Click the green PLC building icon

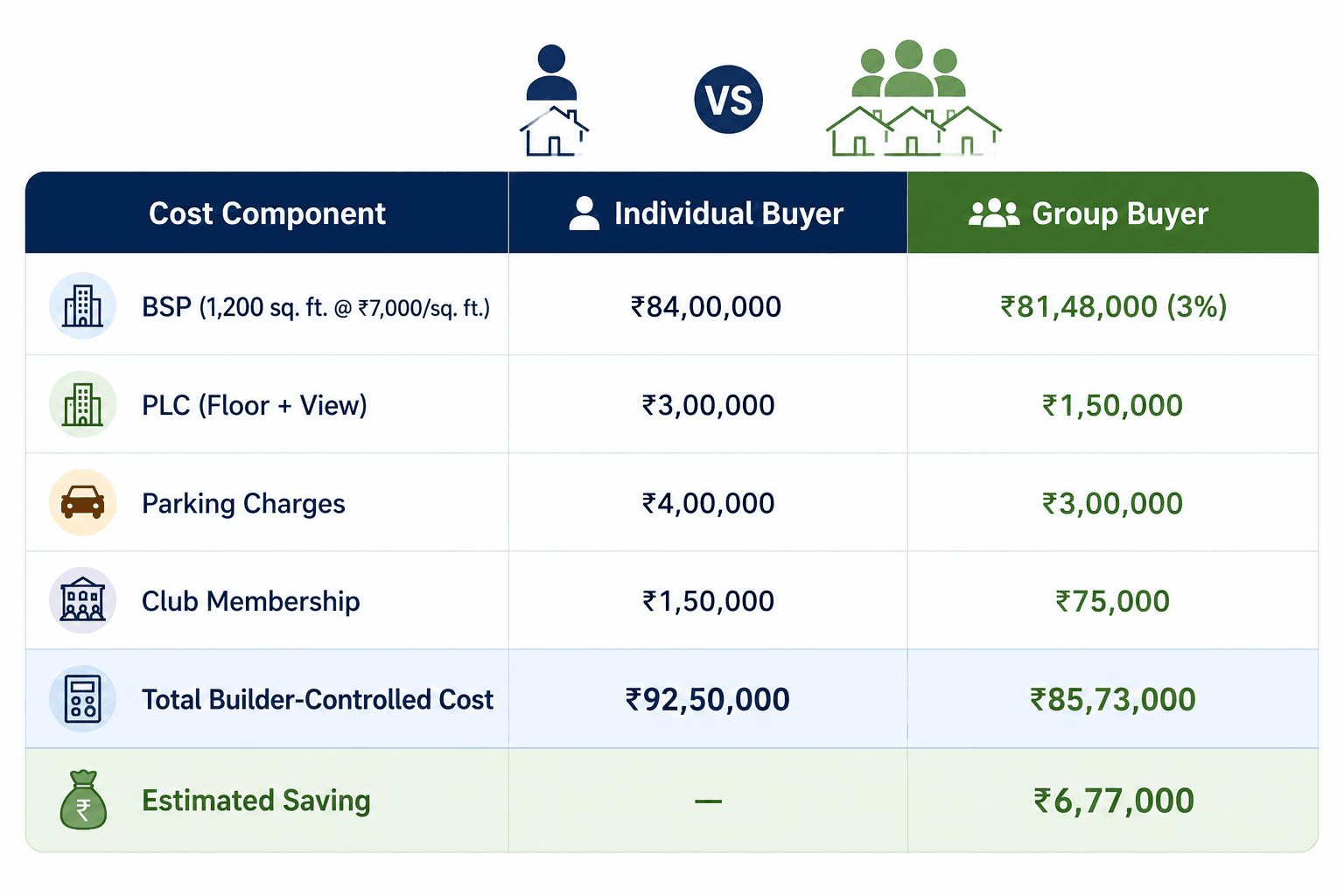click(x=83, y=404)
